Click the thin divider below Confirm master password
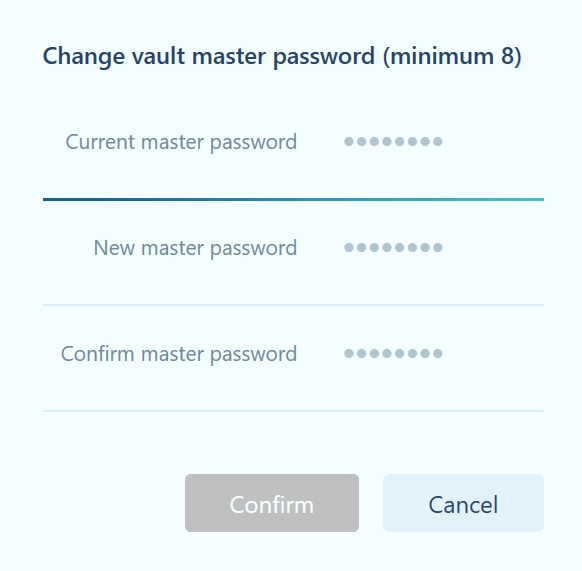 coord(293,411)
